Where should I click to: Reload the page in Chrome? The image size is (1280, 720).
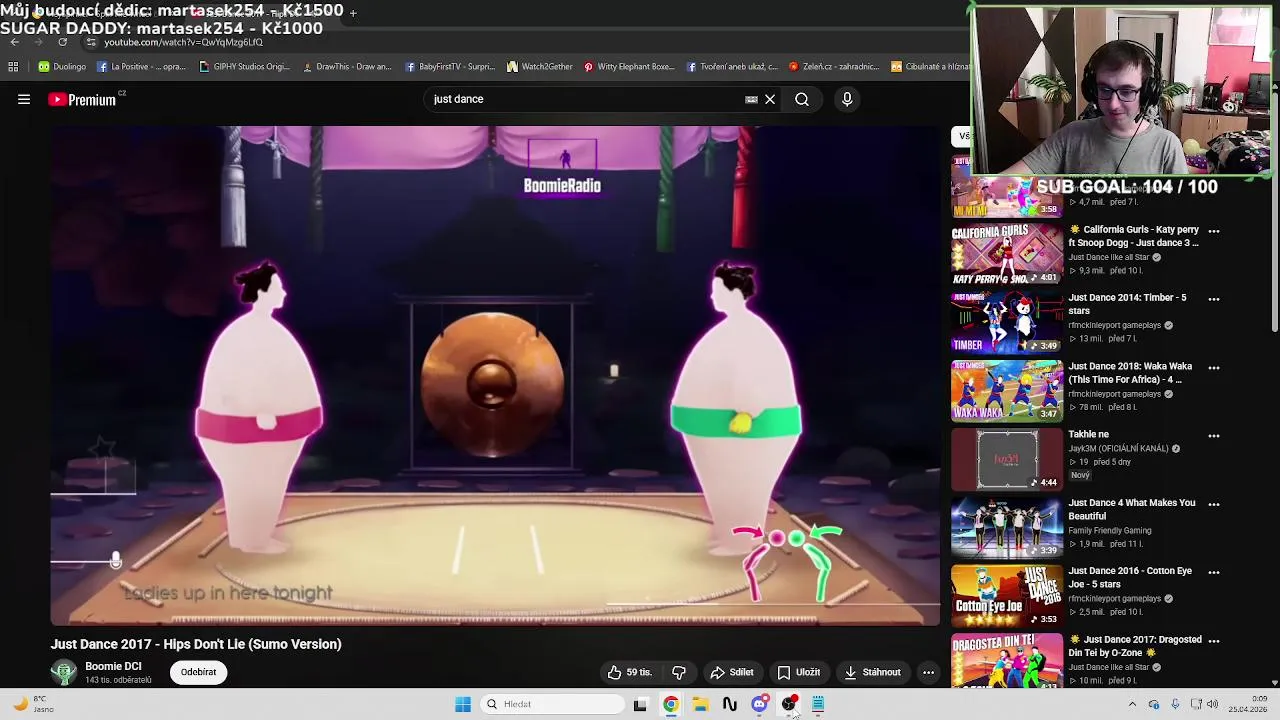pyautogui.click(x=62, y=42)
